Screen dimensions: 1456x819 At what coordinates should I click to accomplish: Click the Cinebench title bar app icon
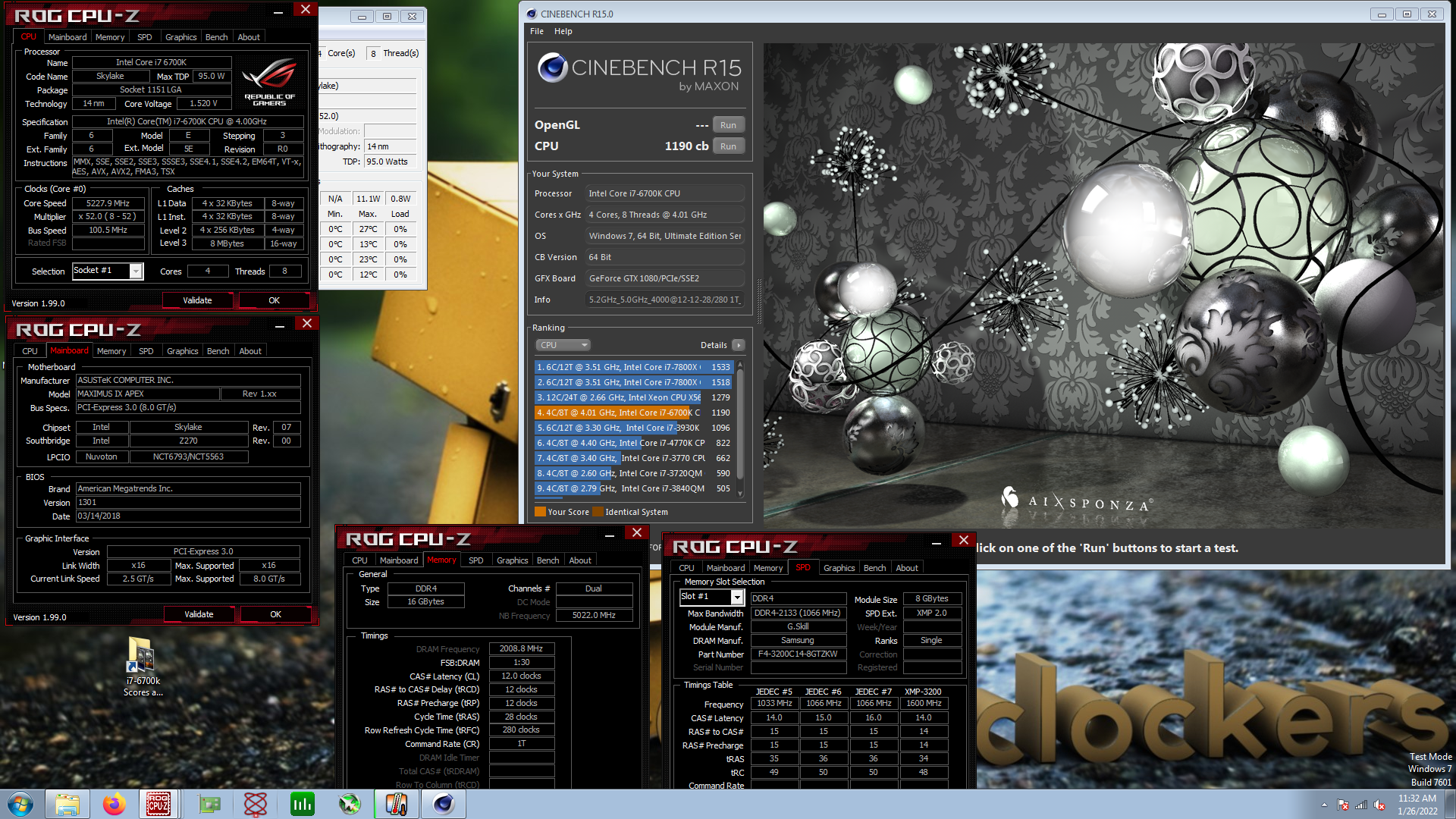[532, 14]
